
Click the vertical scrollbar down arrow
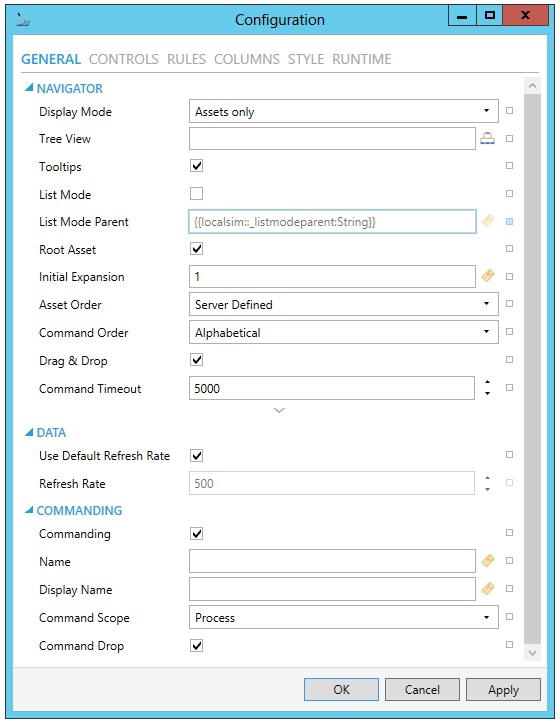click(x=532, y=652)
